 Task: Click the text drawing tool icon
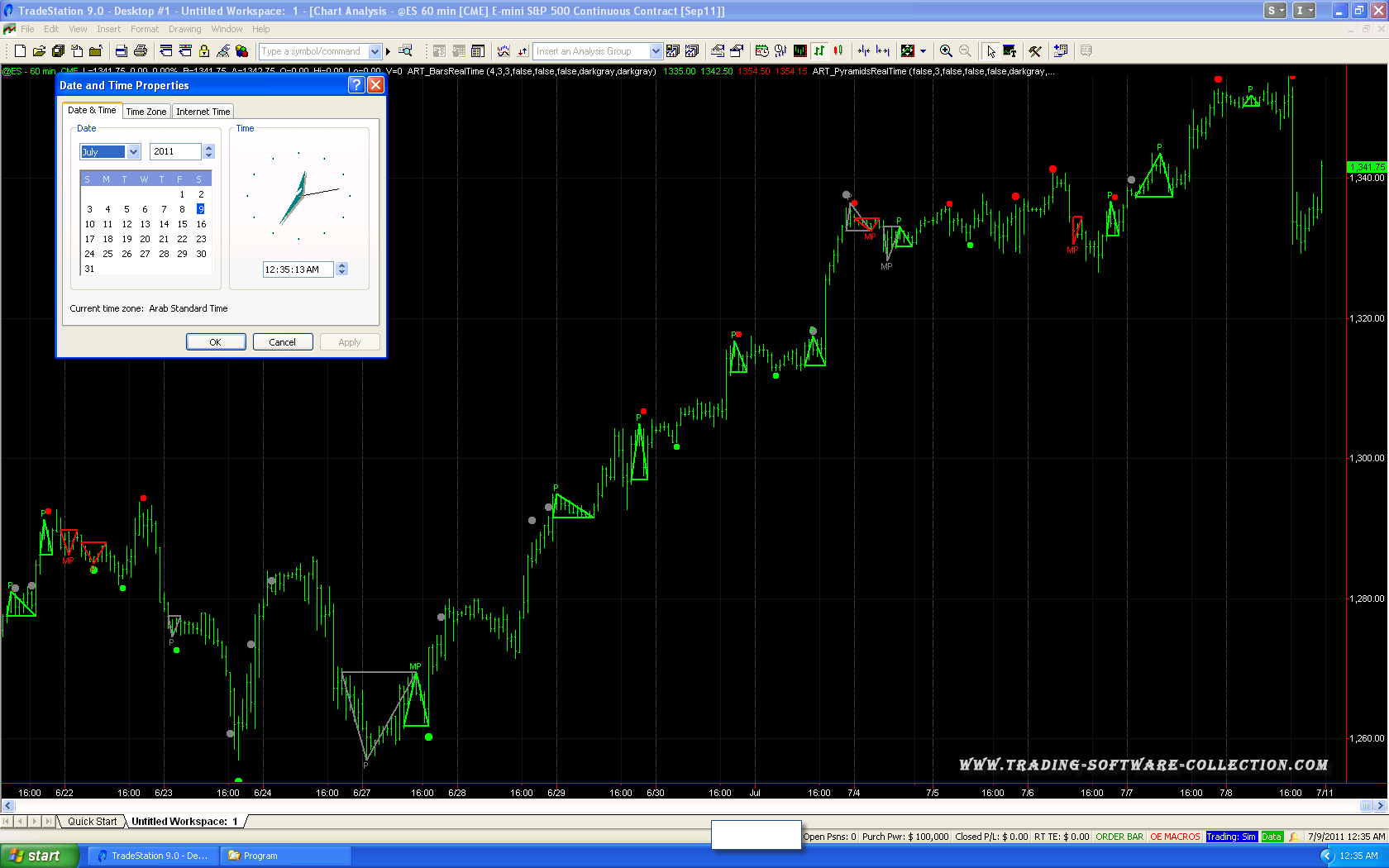pyautogui.click(x=1010, y=51)
